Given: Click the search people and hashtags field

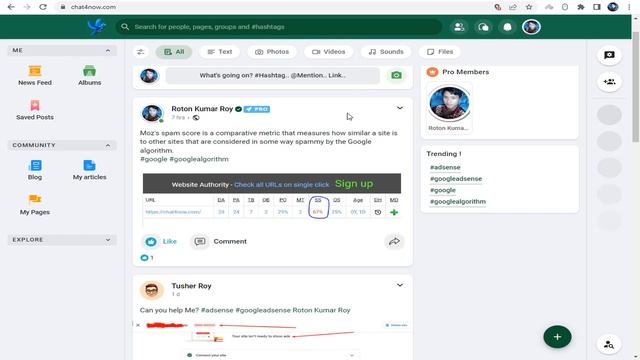Looking at the screenshot, I should [x=279, y=27].
